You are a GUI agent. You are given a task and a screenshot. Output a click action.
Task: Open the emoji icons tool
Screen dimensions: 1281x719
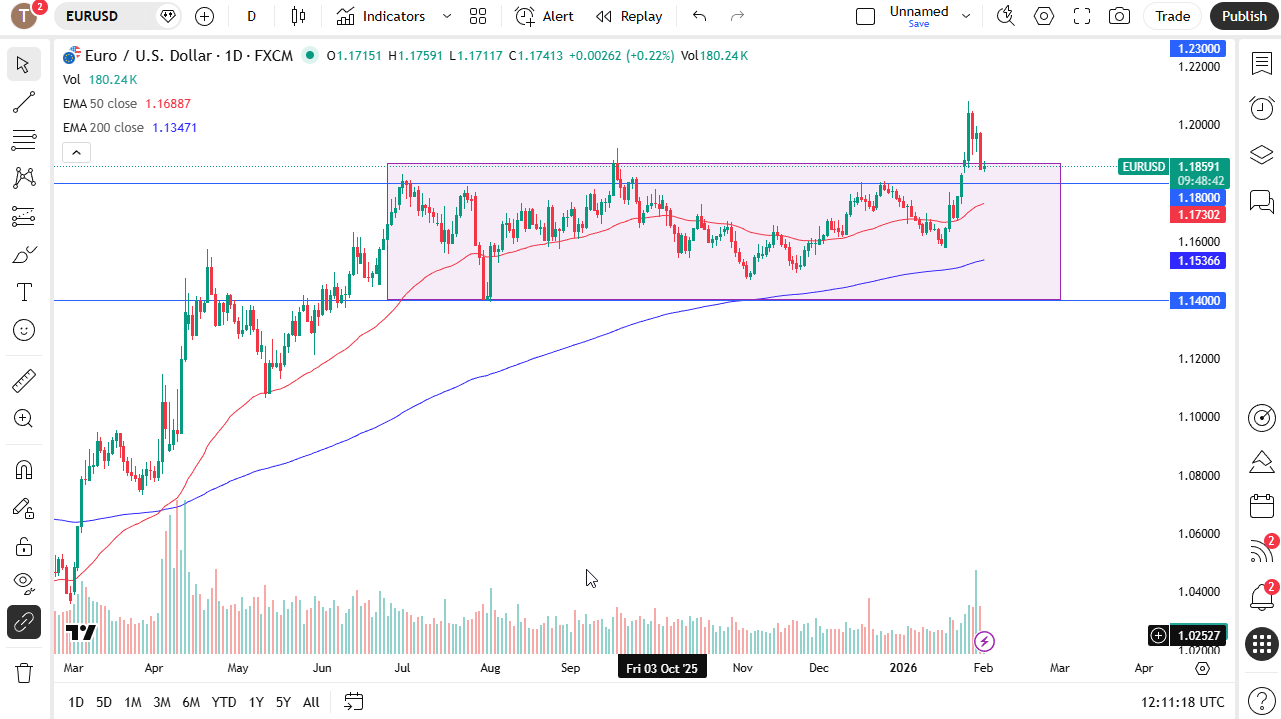[24, 330]
